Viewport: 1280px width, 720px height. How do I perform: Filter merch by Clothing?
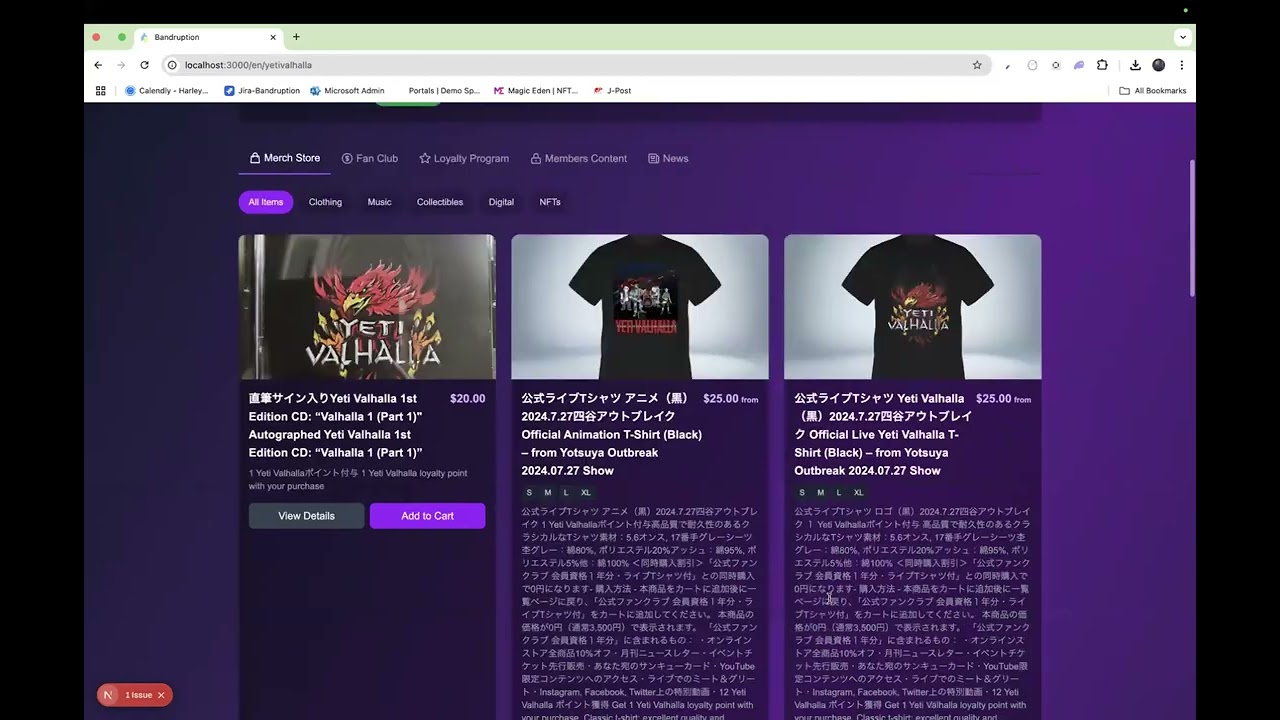click(325, 202)
